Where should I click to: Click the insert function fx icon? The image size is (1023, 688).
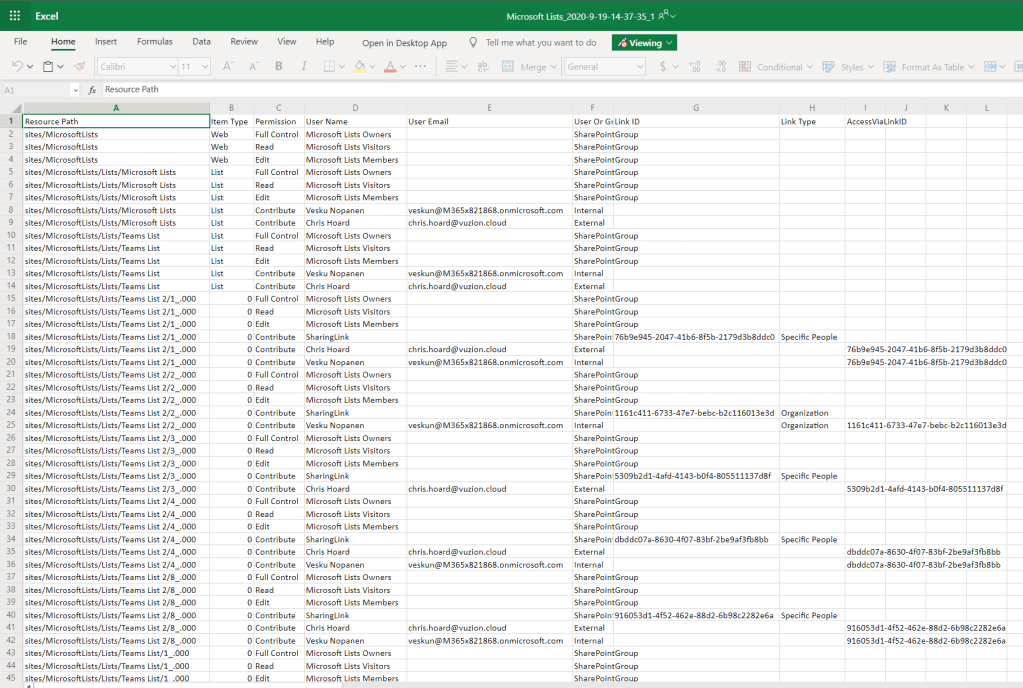pyautogui.click(x=92, y=90)
